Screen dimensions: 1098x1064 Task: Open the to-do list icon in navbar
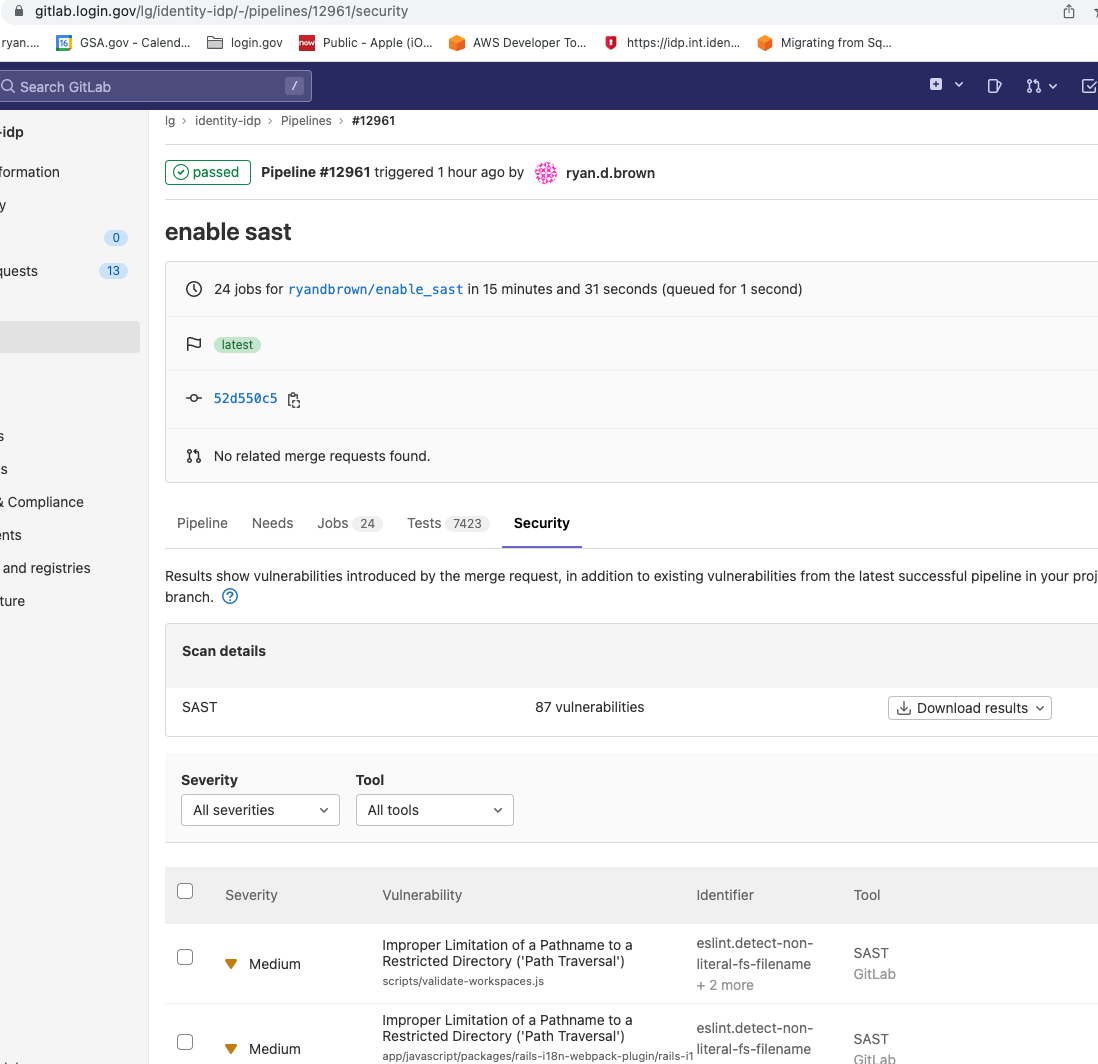[x=1089, y=86]
